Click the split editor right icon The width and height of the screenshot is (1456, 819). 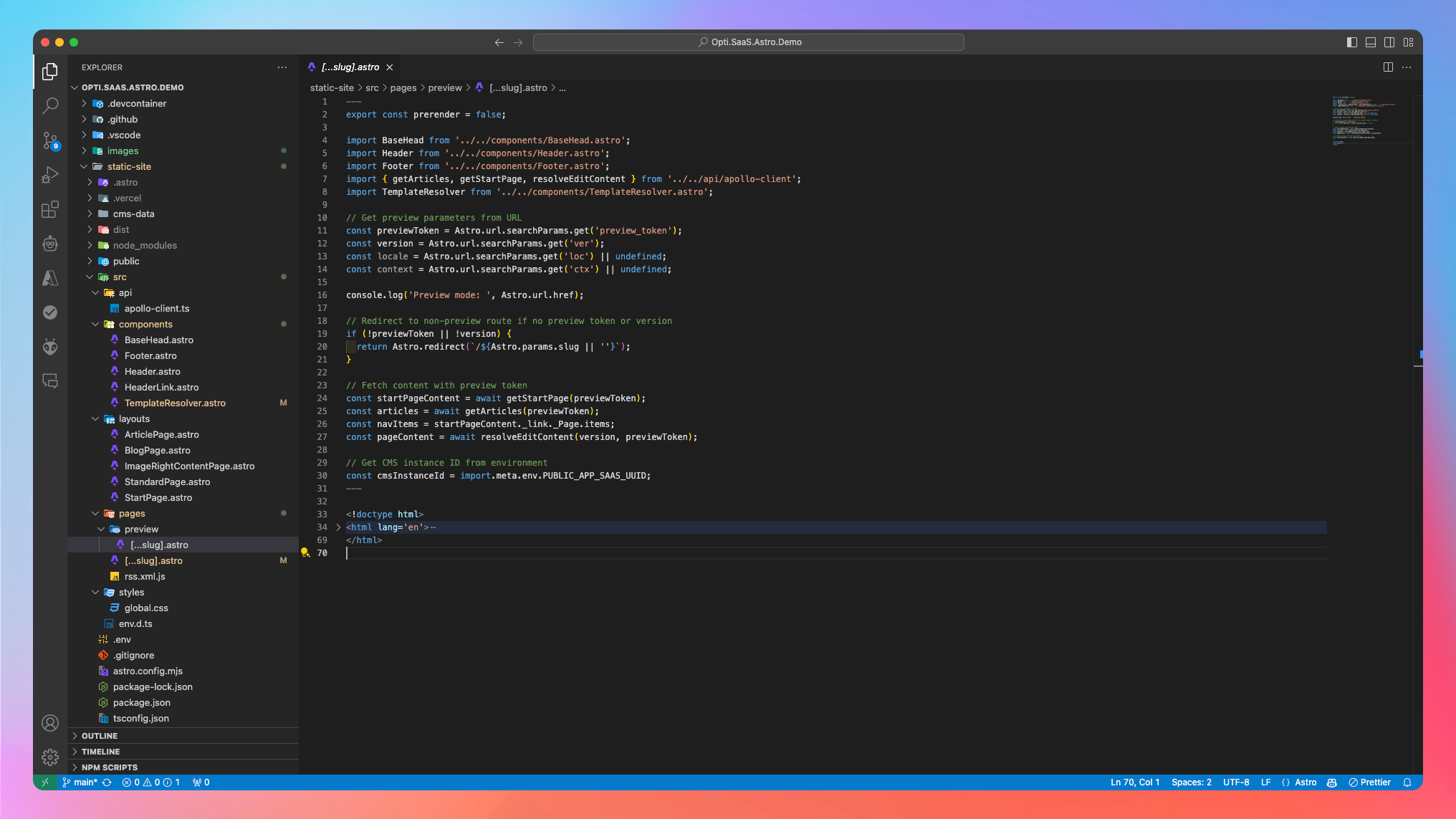[x=1388, y=67]
